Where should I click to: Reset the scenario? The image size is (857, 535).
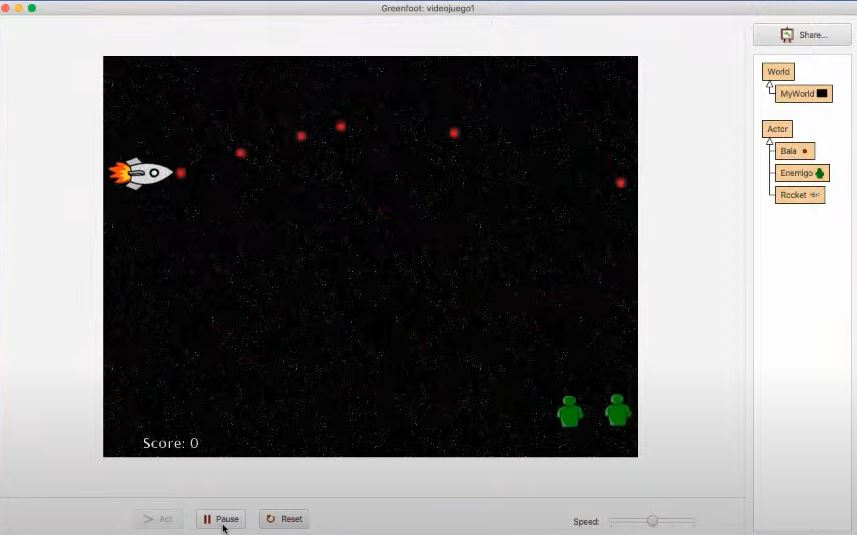click(284, 519)
